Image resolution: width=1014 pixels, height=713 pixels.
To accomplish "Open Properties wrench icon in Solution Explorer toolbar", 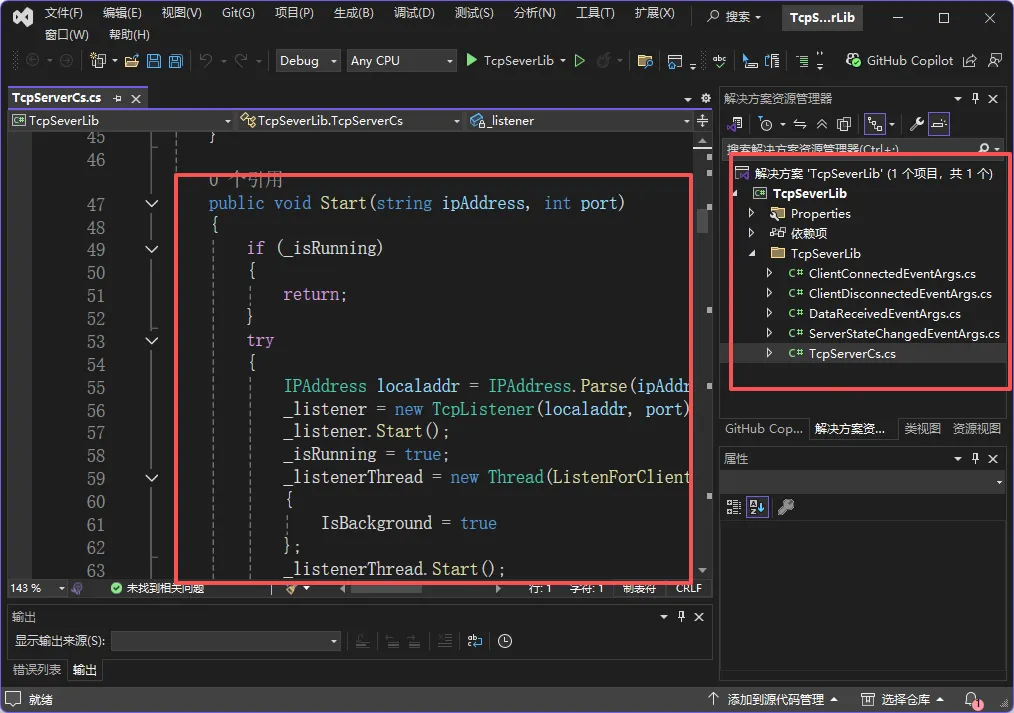I will tap(916, 124).
